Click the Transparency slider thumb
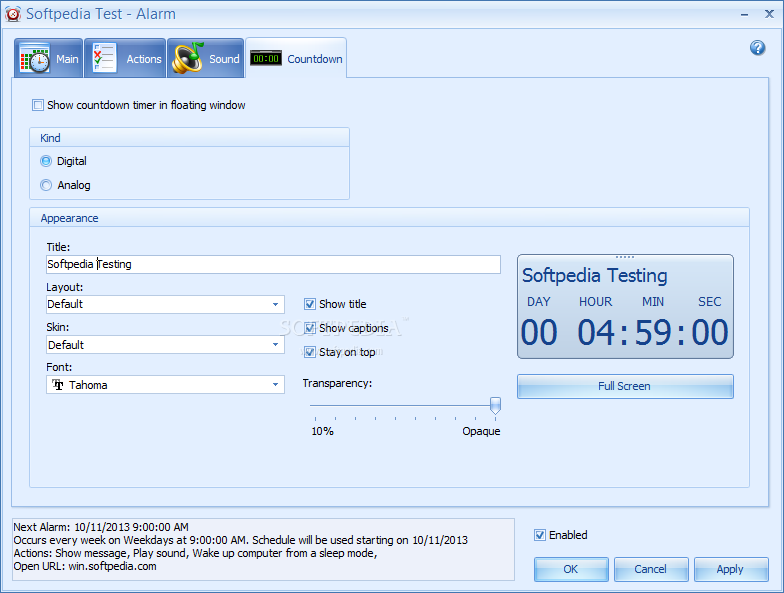784x593 pixels. click(x=495, y=406)
